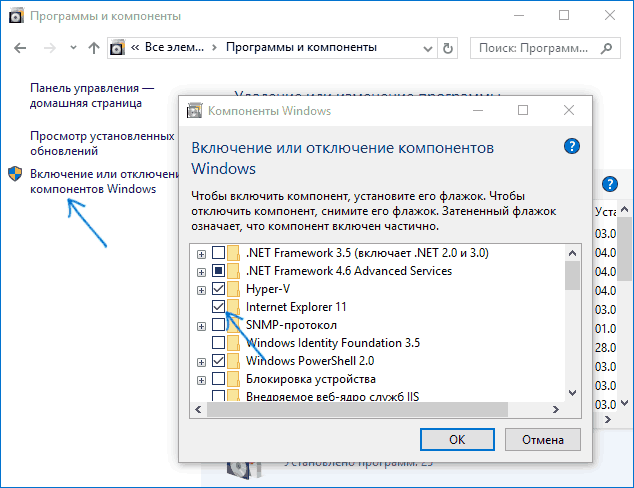Expand the Hyper-V node
Viewport: 634px width, 488px height.
point(201,290)
